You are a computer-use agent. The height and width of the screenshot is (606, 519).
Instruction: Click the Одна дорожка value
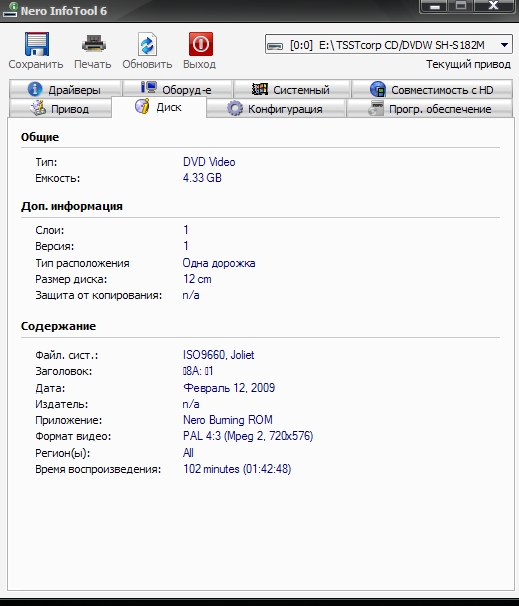pyautogui.click(x=219, y=263)
